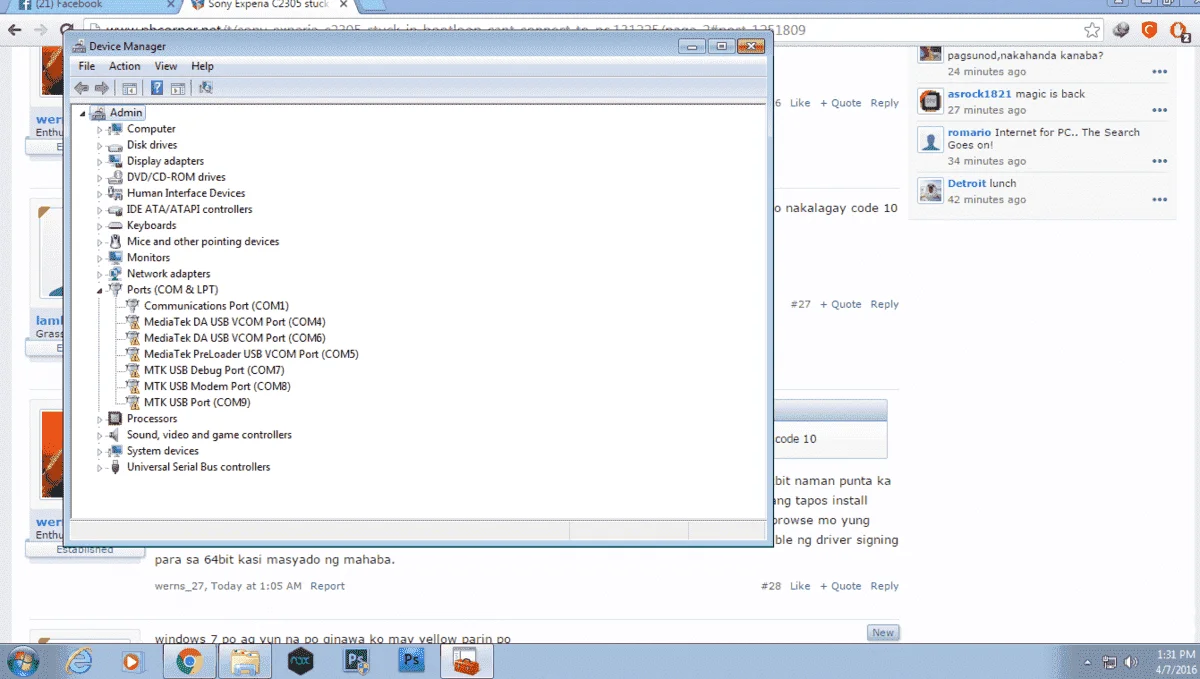
Task: Select MediaTek DA USB VCOM Port (COM6)
Action: [x=234, y=338]
